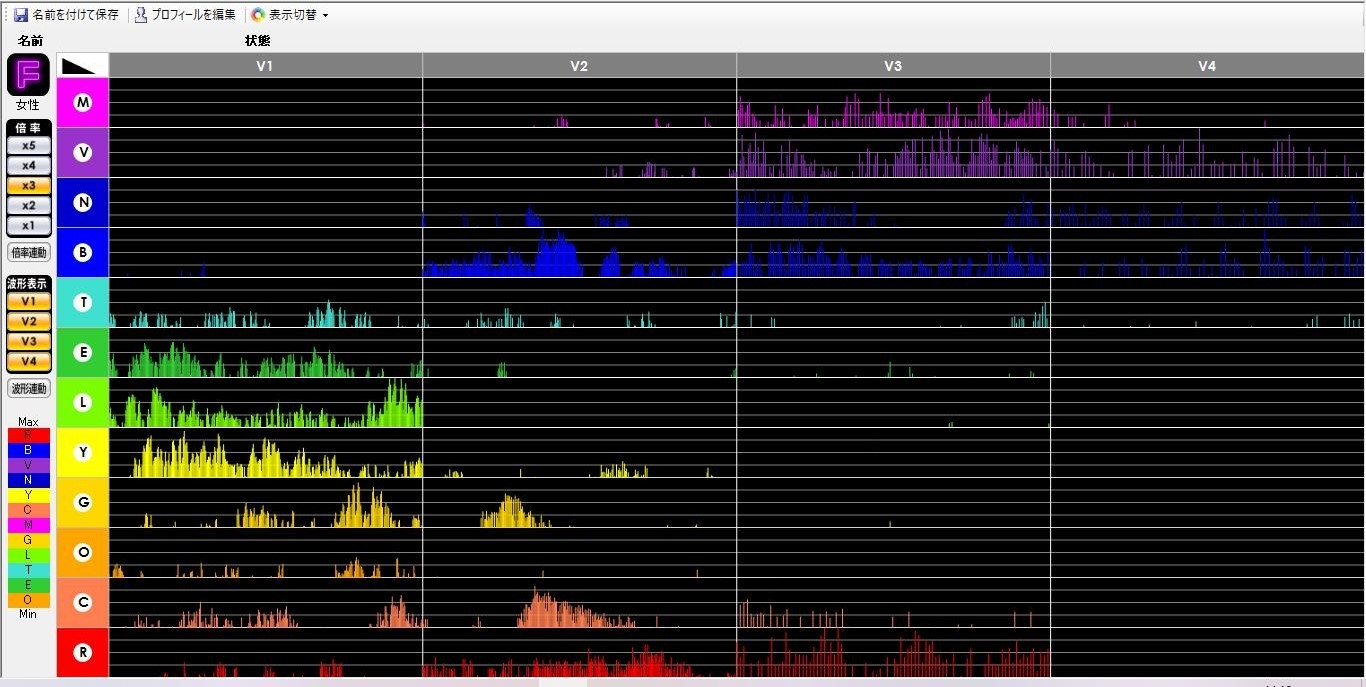Toggle V3 waveform display button
The image size is (1366, 687).
[x=28, y=341]
